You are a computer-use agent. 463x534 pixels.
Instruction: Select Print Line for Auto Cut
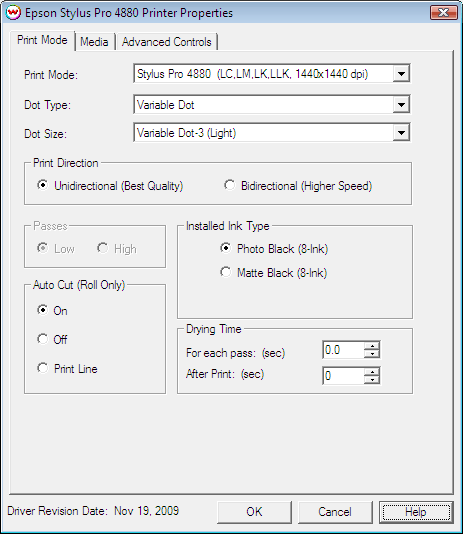[67, 368]
